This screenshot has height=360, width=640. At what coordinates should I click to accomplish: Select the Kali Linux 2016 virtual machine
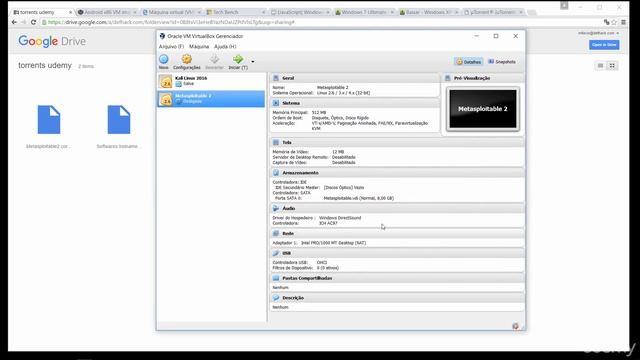tap(211, 81)
